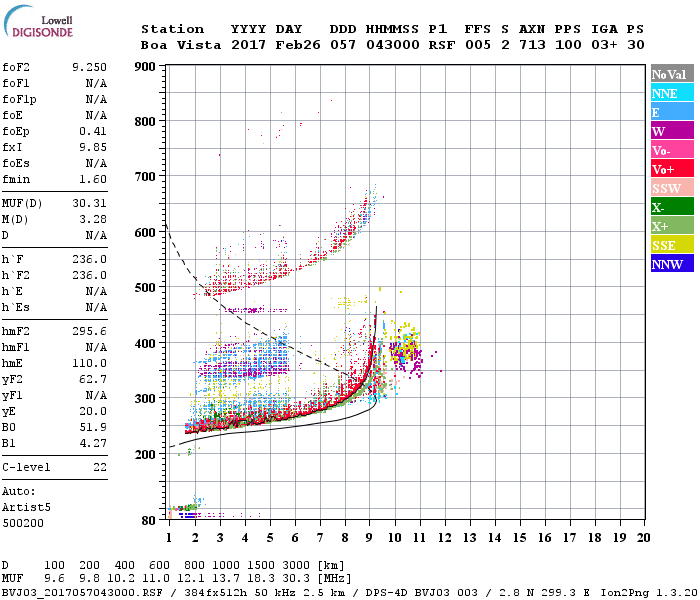Click the C-level value 22
This screenshot has height=600, width=700.
[100, 467]
